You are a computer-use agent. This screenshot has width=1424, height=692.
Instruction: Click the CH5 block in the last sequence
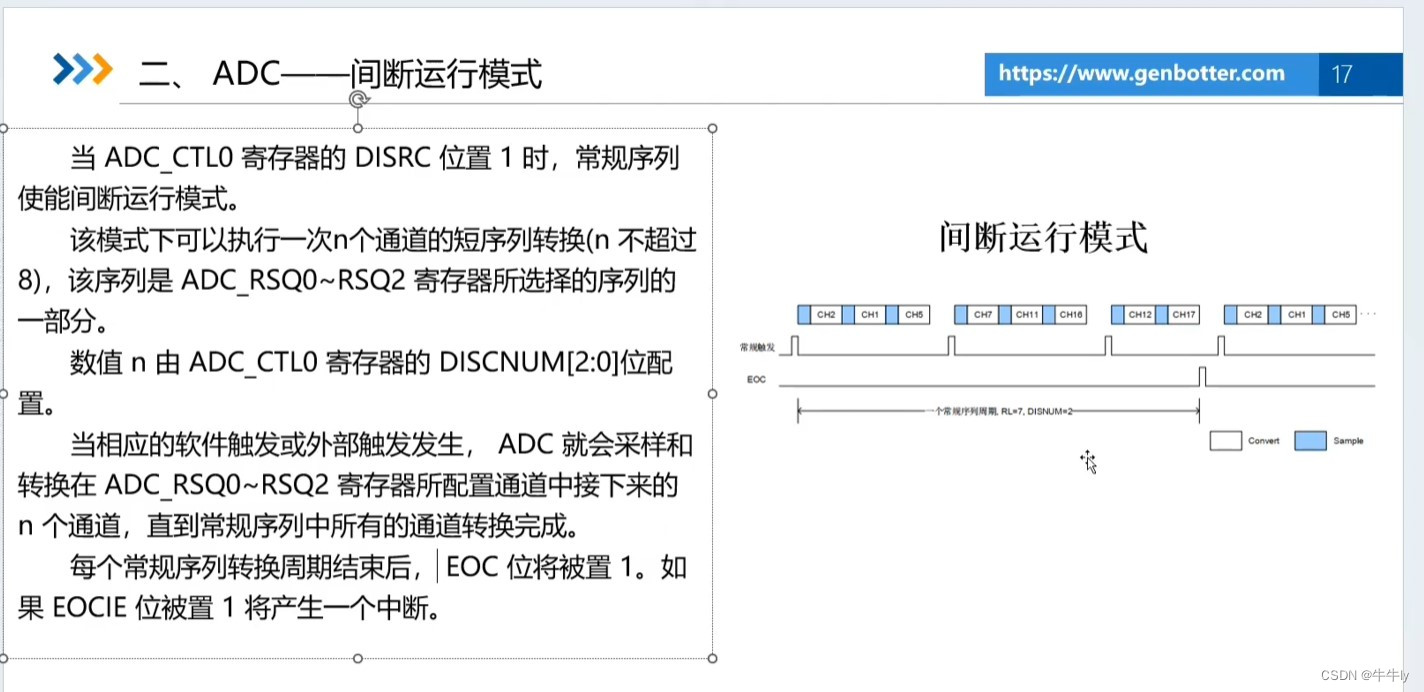click(x=1340, y=314)
